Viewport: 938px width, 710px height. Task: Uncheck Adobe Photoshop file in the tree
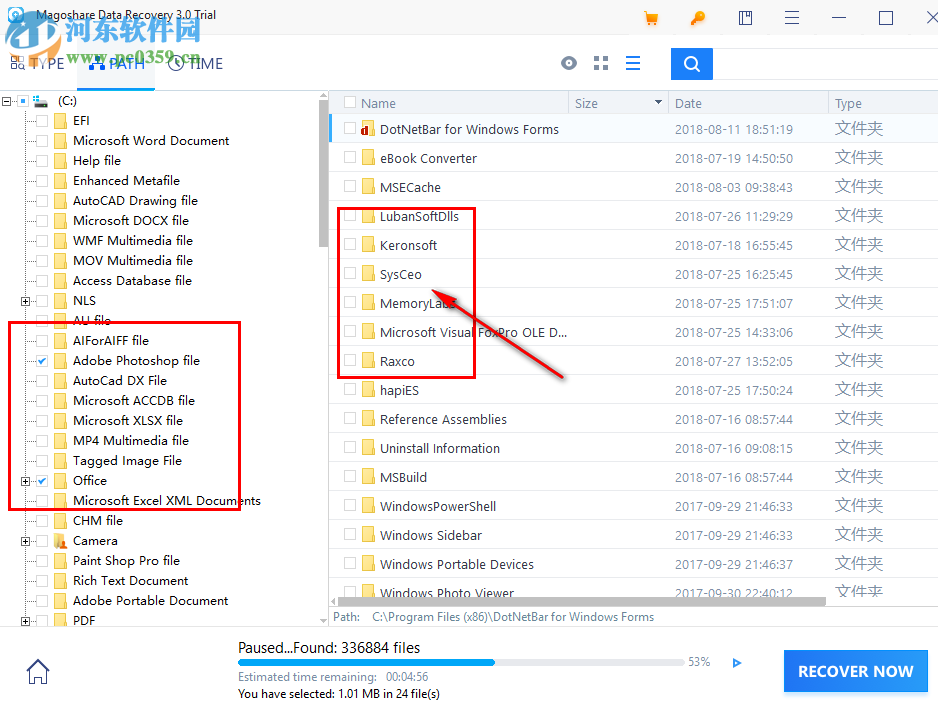[x=40, y=360]
